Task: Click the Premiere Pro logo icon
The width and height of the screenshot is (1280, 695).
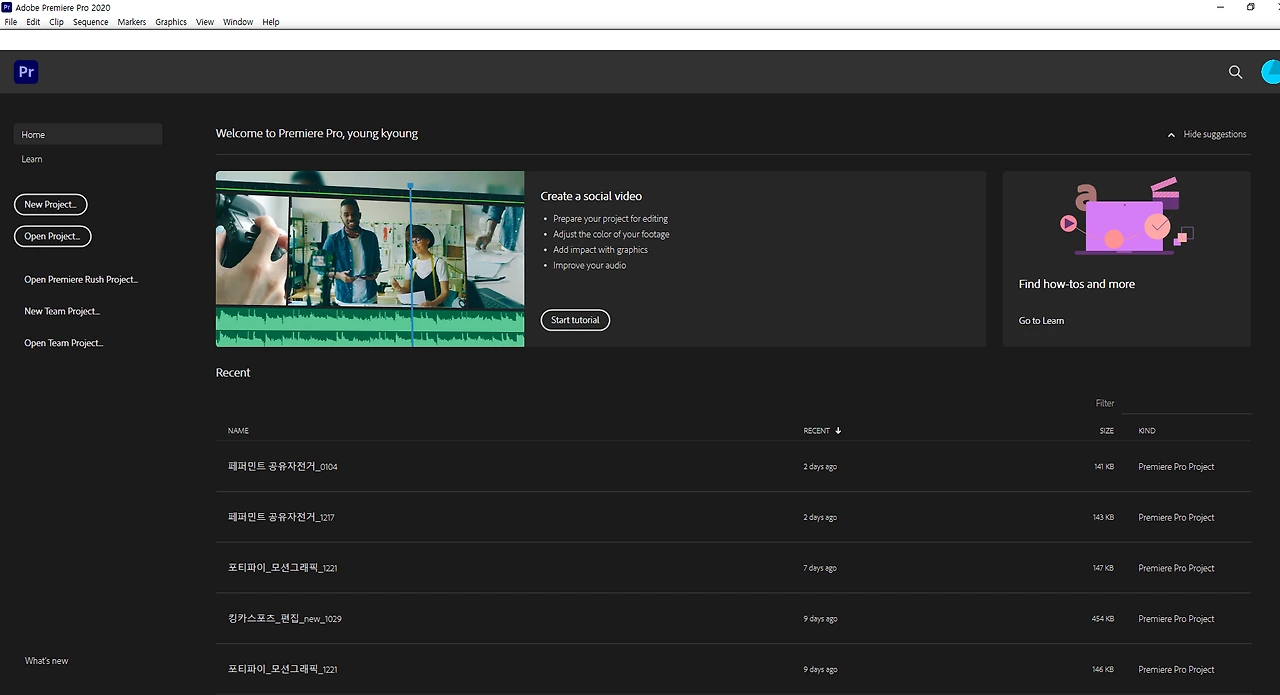Action: [26, 72]
